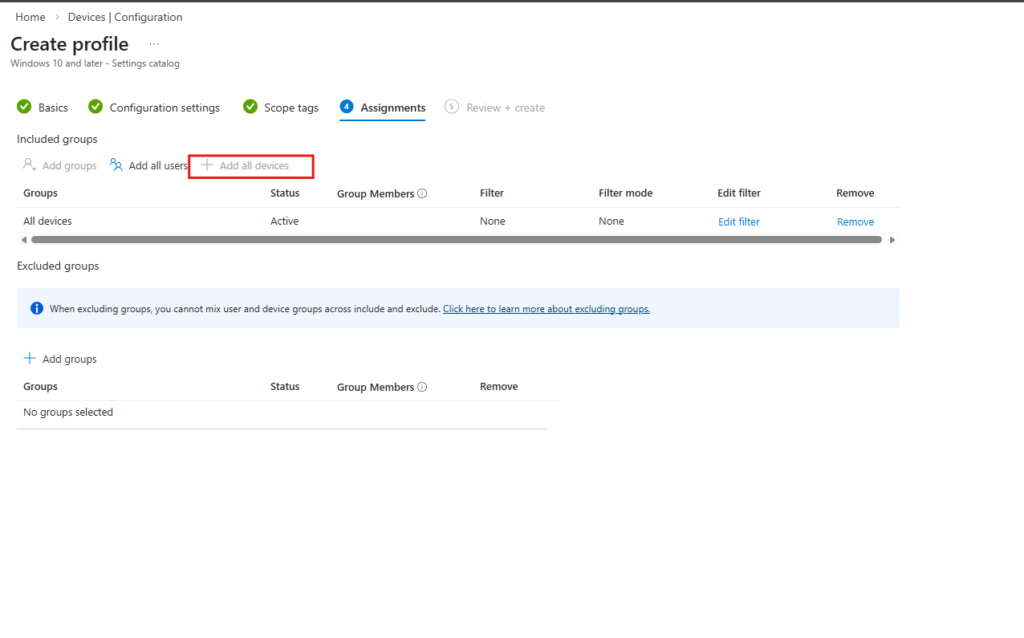Viewport: 1024px width, 638px height.
Task: Click the Basics step green checkmark icon
Action: click(x=24, y=107)
